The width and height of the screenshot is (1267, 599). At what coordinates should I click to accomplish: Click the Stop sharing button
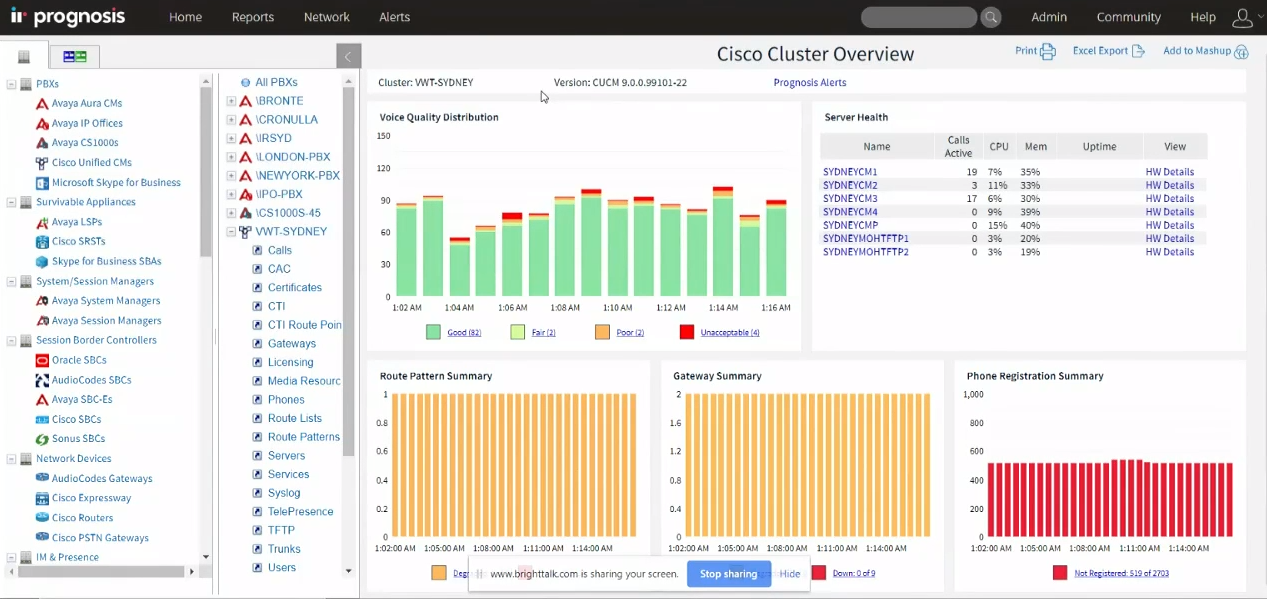click(728, 574)
